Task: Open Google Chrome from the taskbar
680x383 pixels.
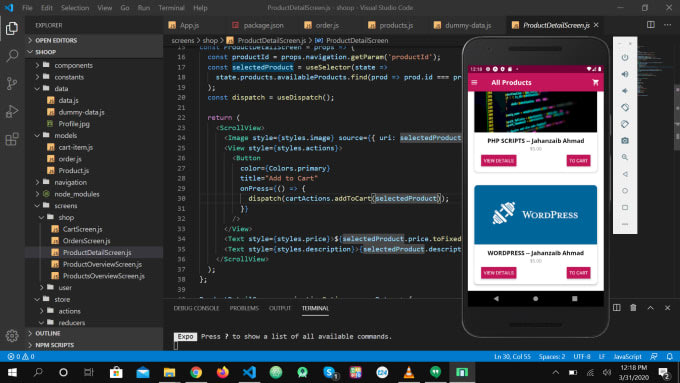Action: pyautogui.click(x=196, y=372)
